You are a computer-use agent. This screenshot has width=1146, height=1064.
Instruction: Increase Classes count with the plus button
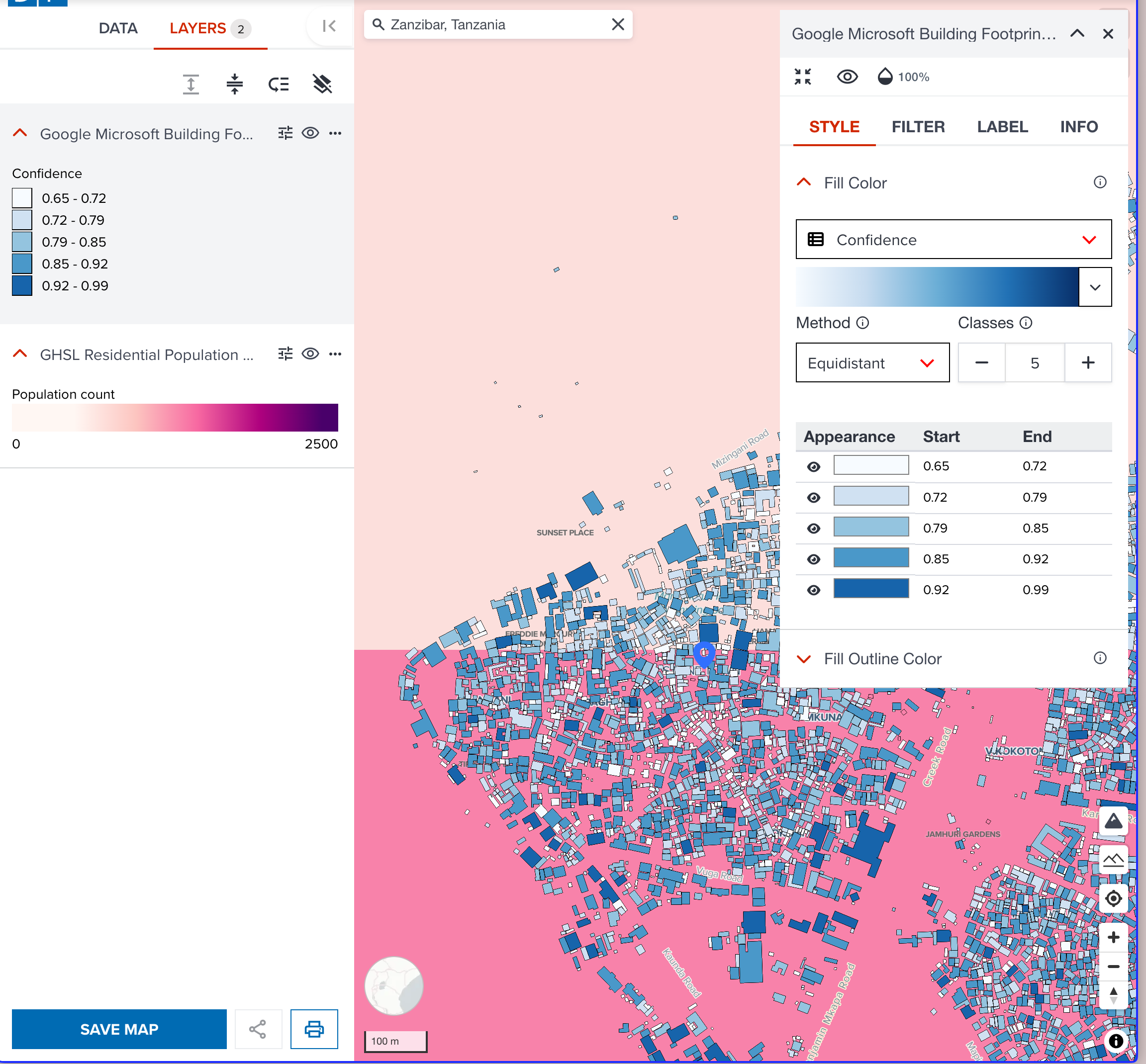(x=1088, y=363)
